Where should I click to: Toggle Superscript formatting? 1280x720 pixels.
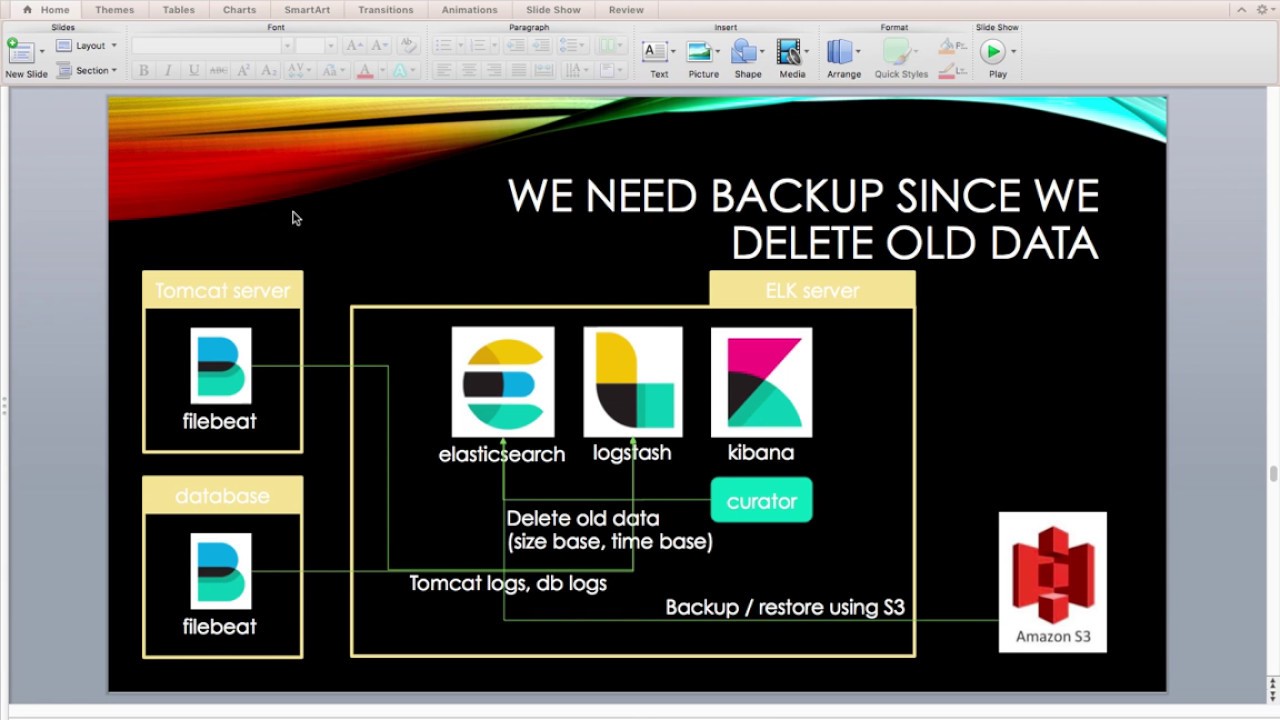pyautogui.click(x=243, y=70)
